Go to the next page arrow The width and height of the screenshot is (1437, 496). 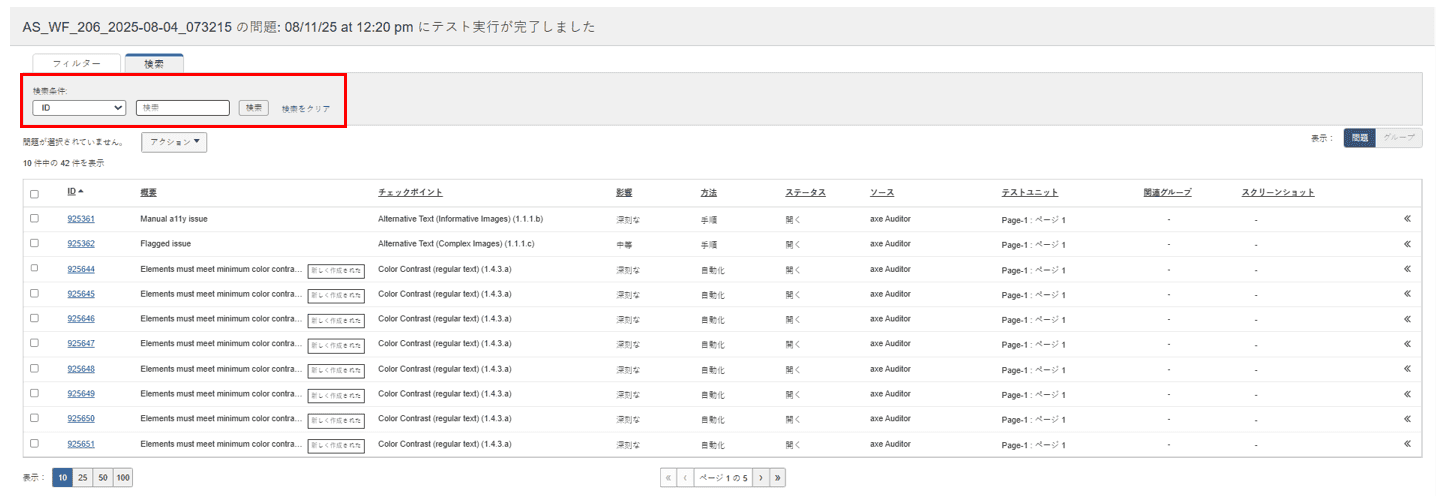(760, 478)
